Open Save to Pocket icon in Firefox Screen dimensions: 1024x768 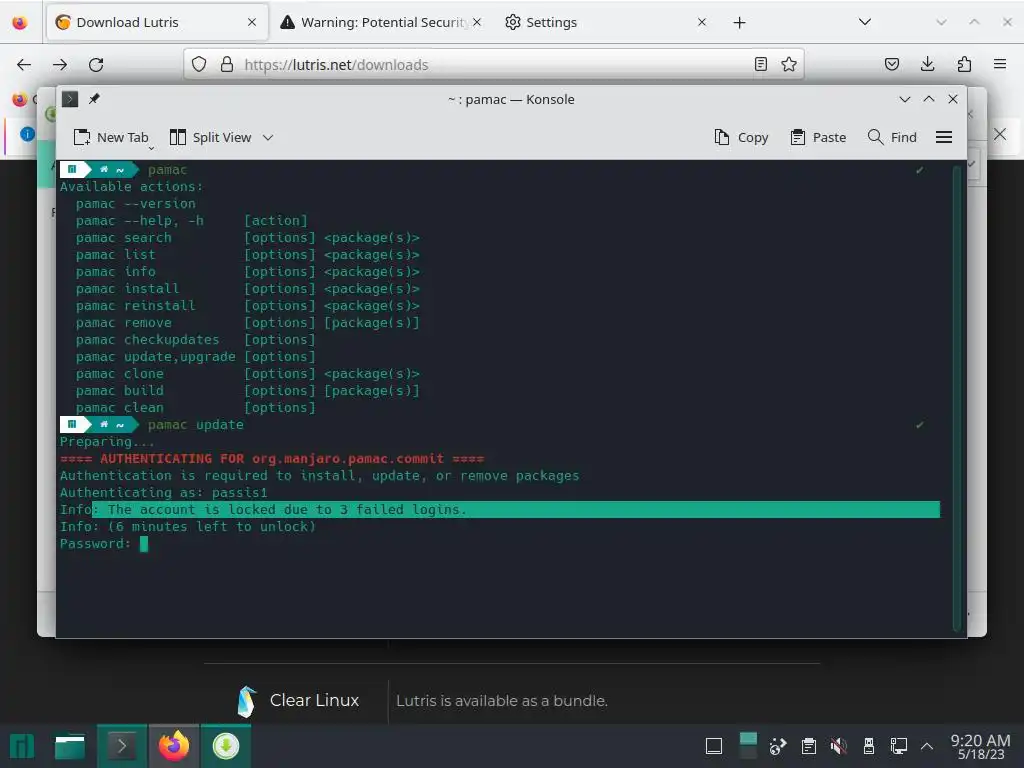point(892,64)
